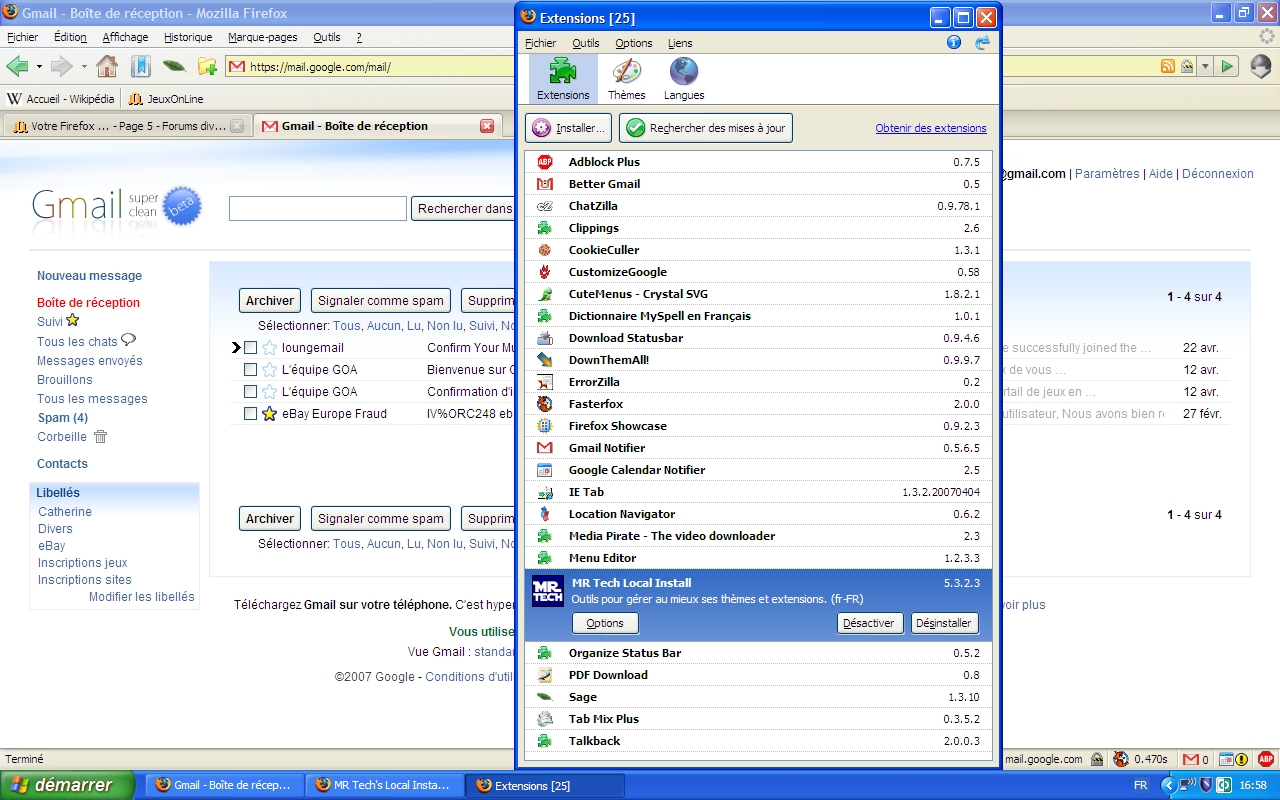Toggle star on 'Bienvenue' L'équipe GOA message
This screenshot has height=800, width=1280.
click(x=269, y=369)
